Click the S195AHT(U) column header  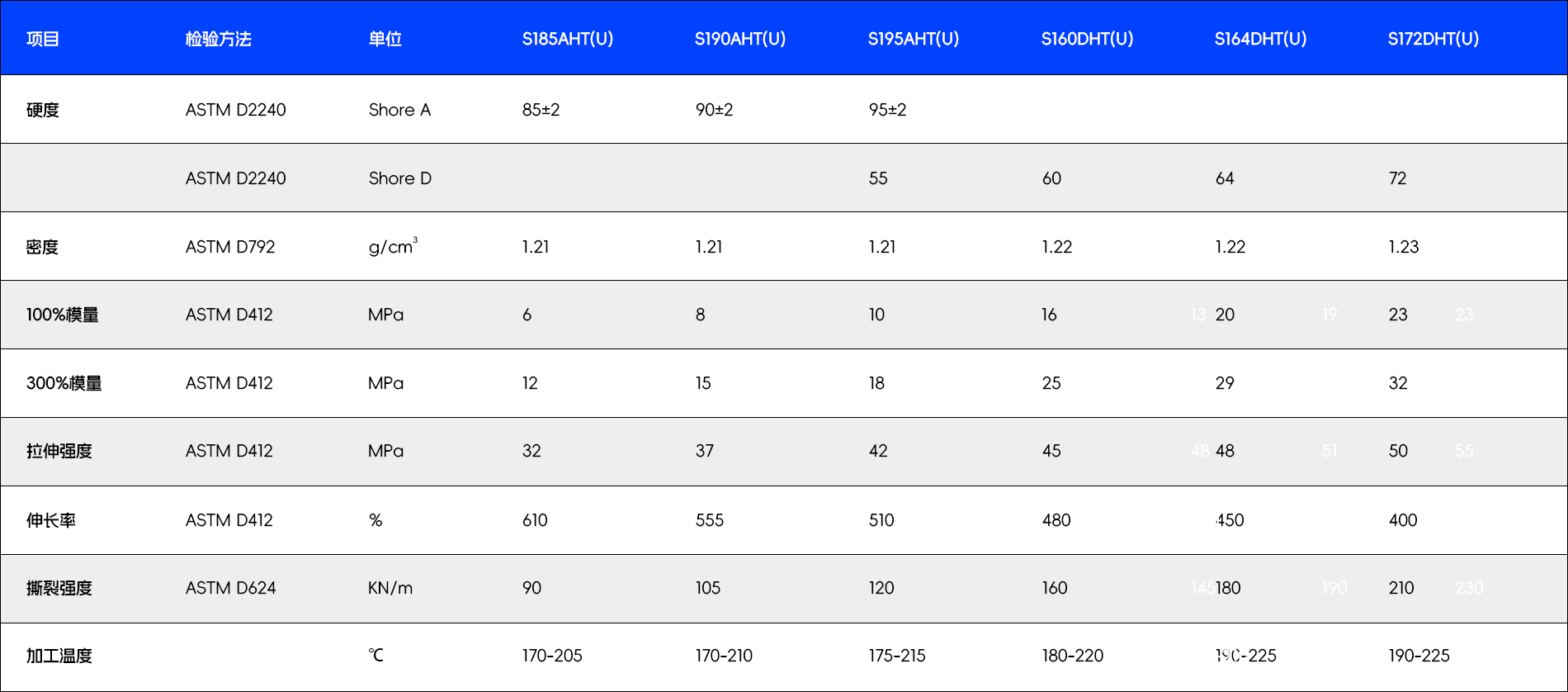pos(913,39)
